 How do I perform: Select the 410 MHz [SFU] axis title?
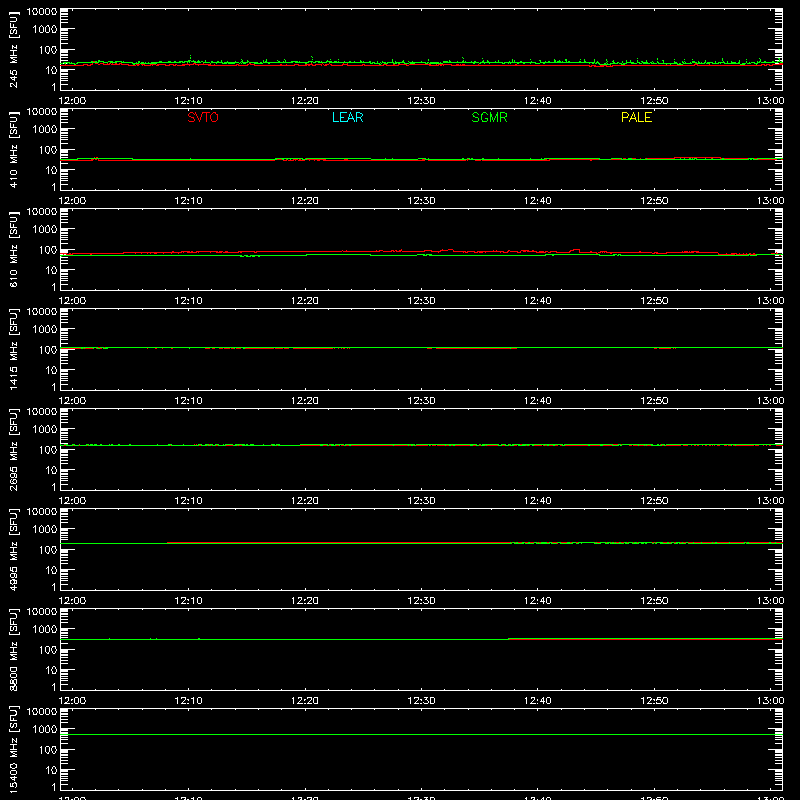[14, 149]
